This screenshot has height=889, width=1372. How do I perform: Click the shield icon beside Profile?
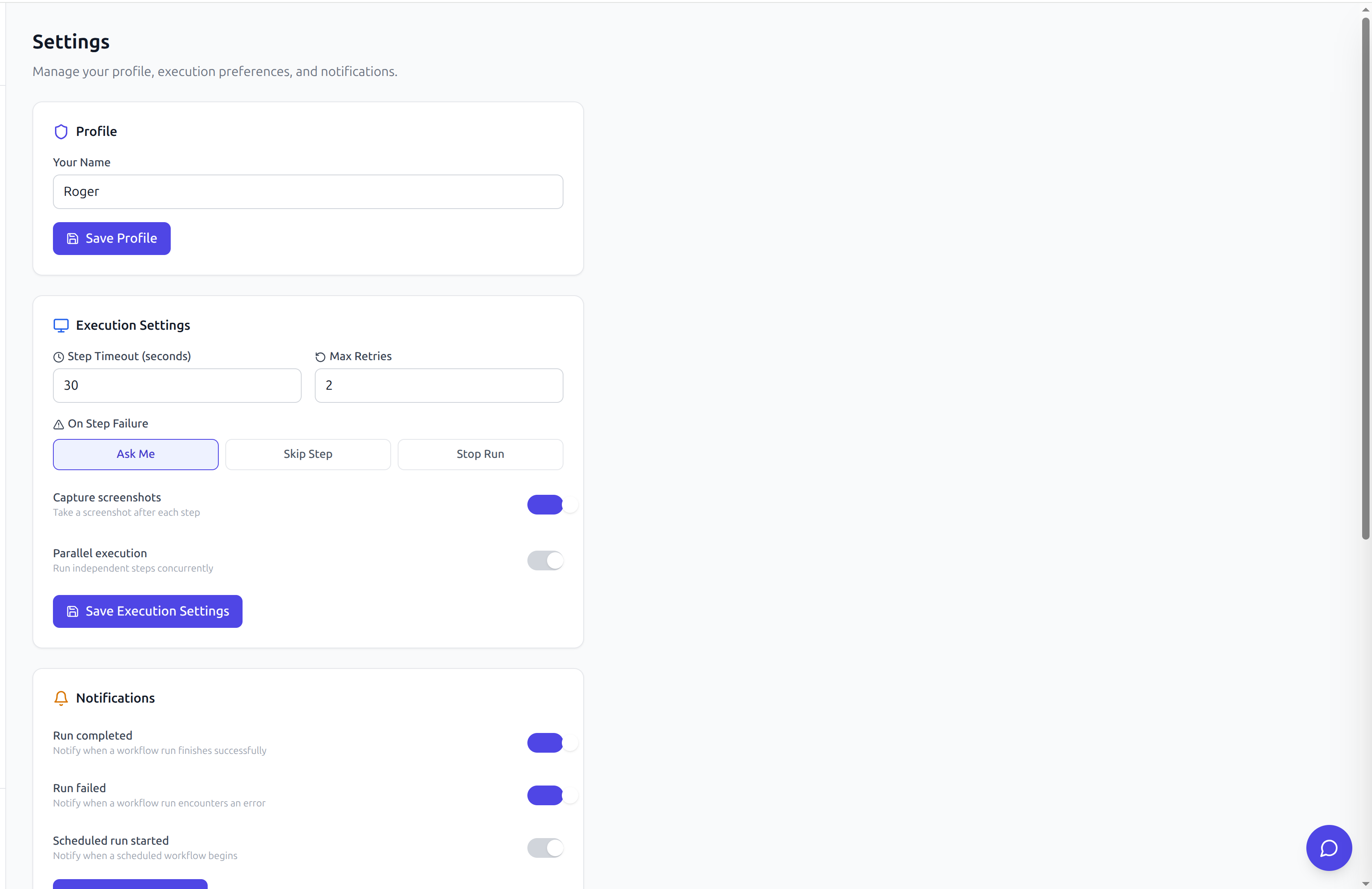coord(61,131)
